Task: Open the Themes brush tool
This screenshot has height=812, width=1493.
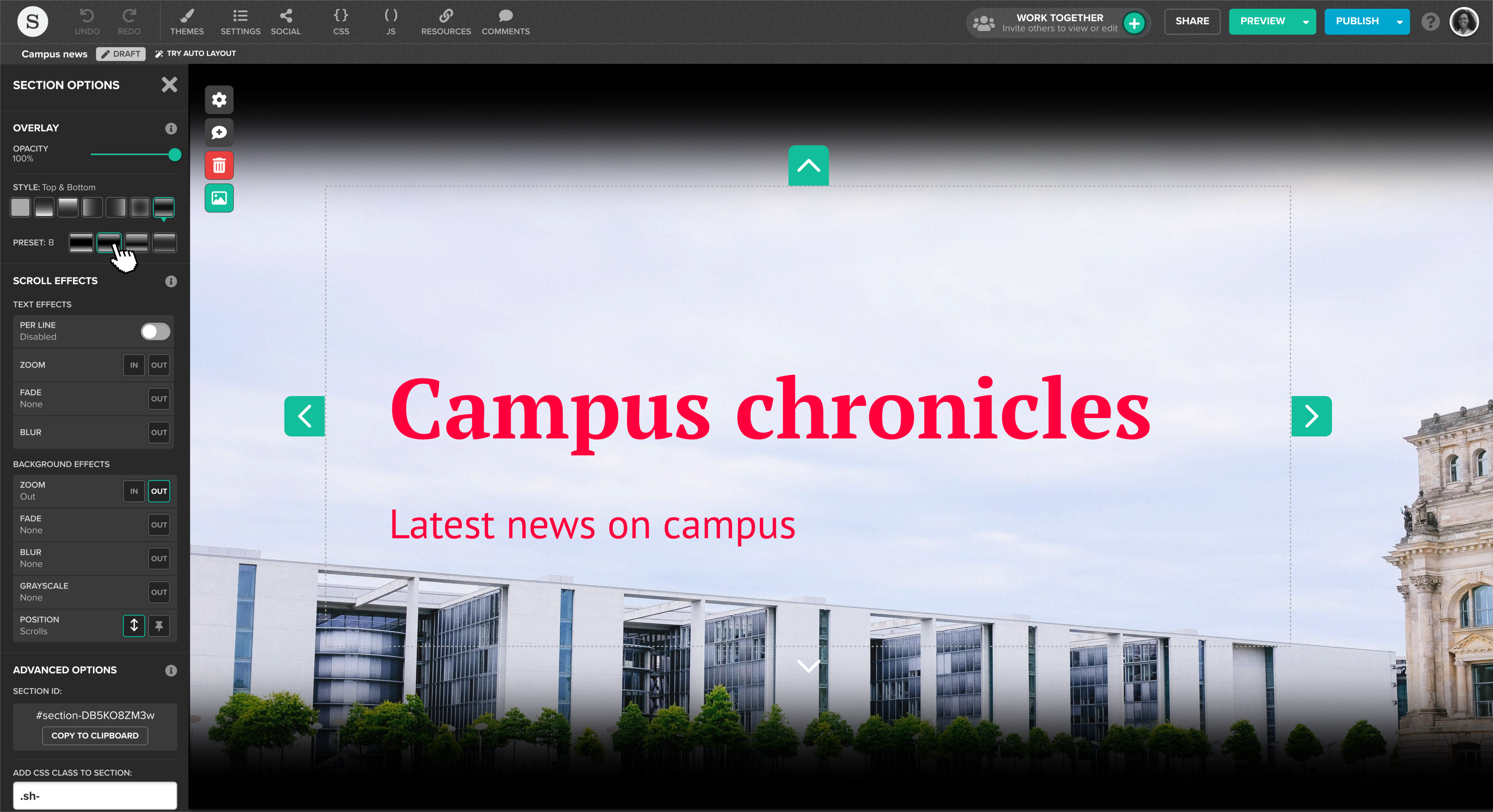Action: point(187,21)
